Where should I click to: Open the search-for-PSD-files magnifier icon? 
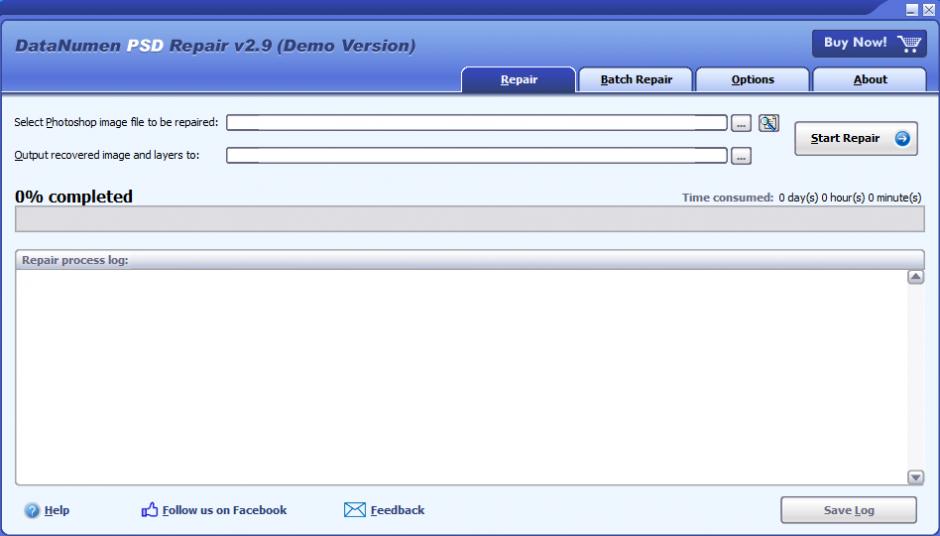769,123
